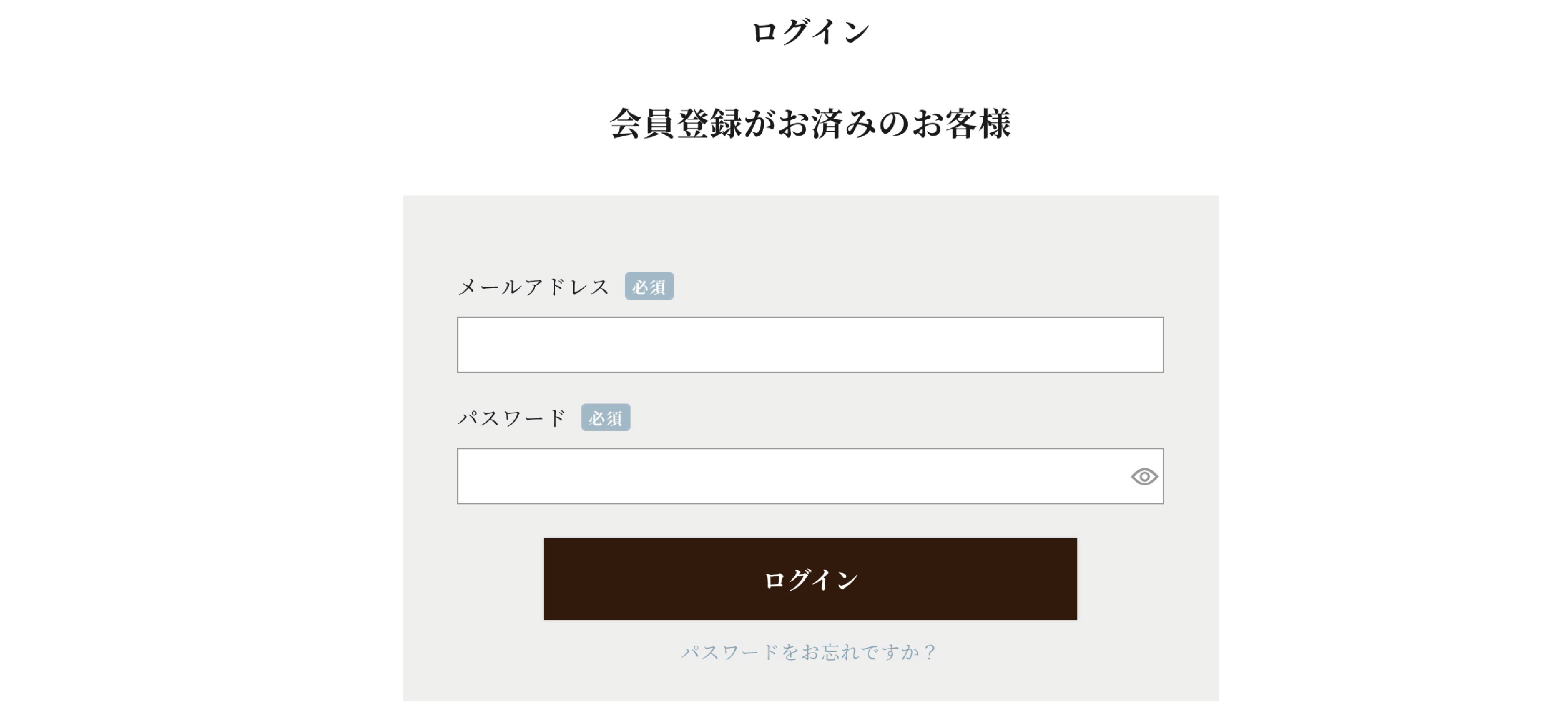
Task: Click the 会員登録がお済みのお客様 heading
Action: (810, 124)
